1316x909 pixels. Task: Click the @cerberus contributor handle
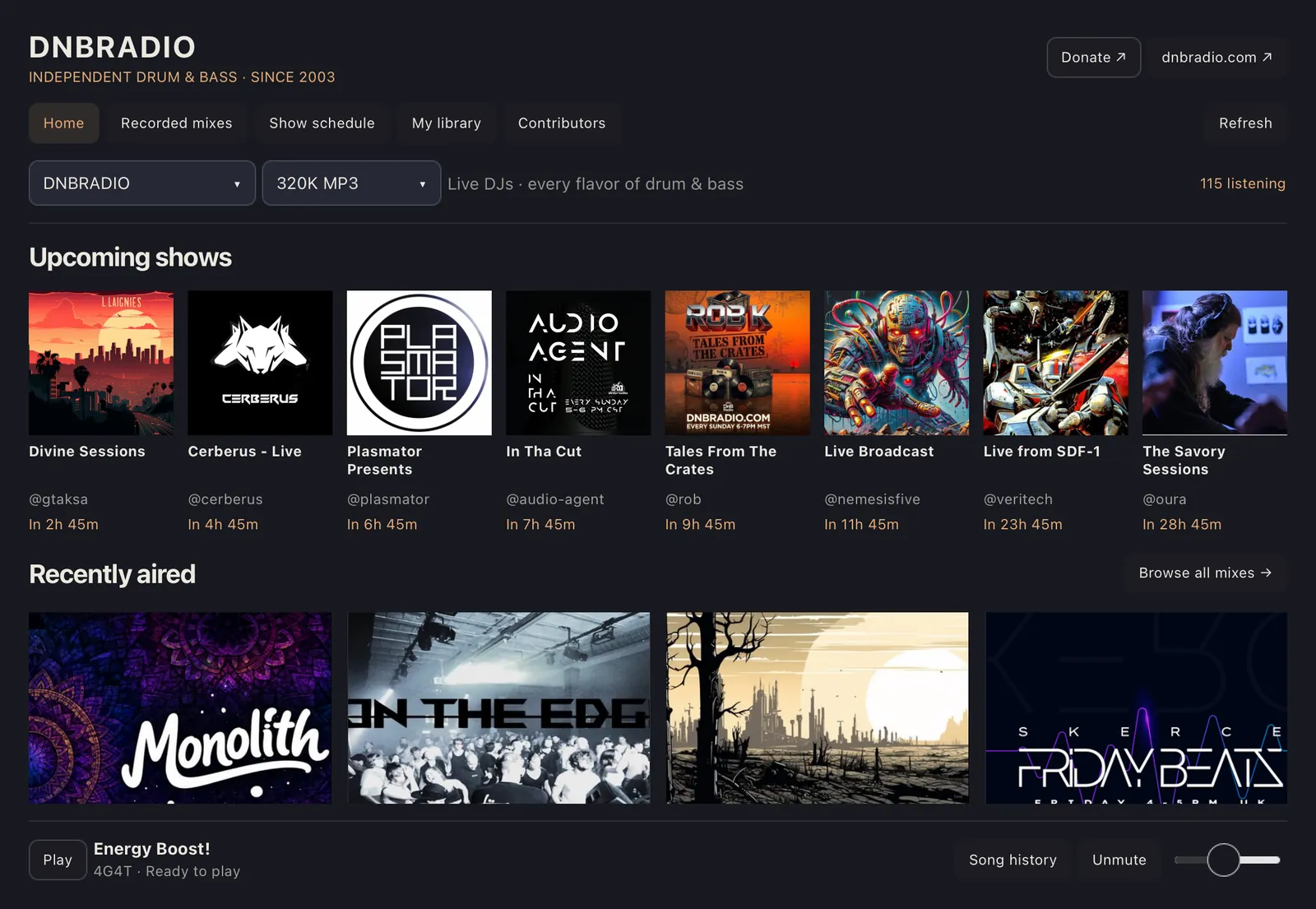(x=225, y=499)
